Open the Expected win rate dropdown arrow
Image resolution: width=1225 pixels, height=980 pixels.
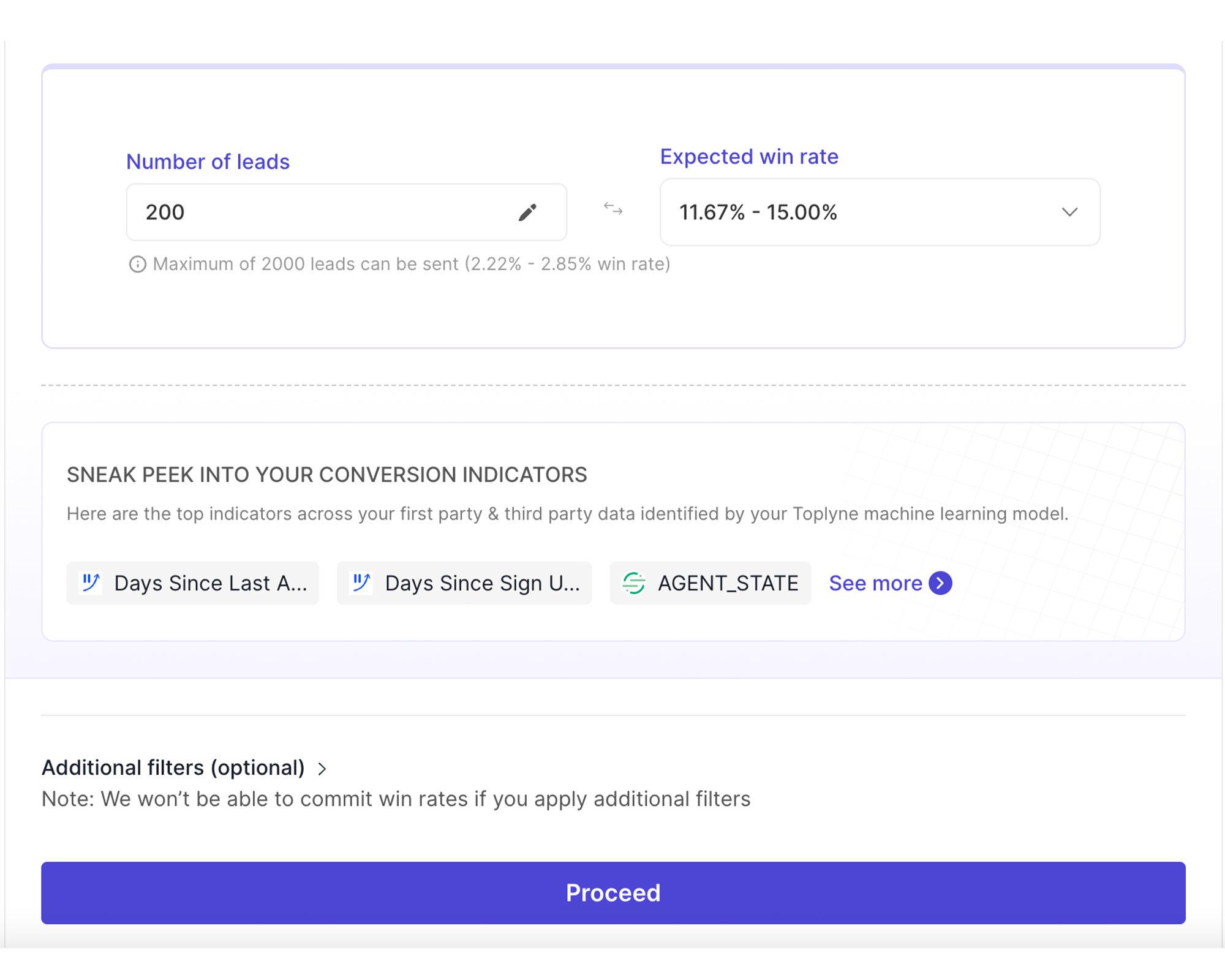tap(1069, 213)
